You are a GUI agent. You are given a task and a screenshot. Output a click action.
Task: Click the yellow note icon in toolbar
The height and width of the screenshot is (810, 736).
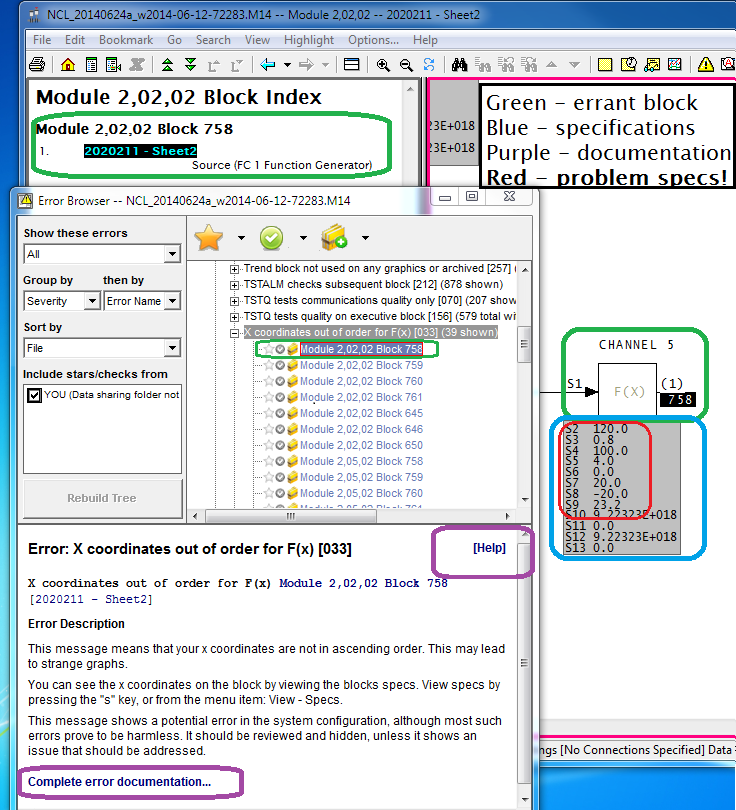point(604,65)
